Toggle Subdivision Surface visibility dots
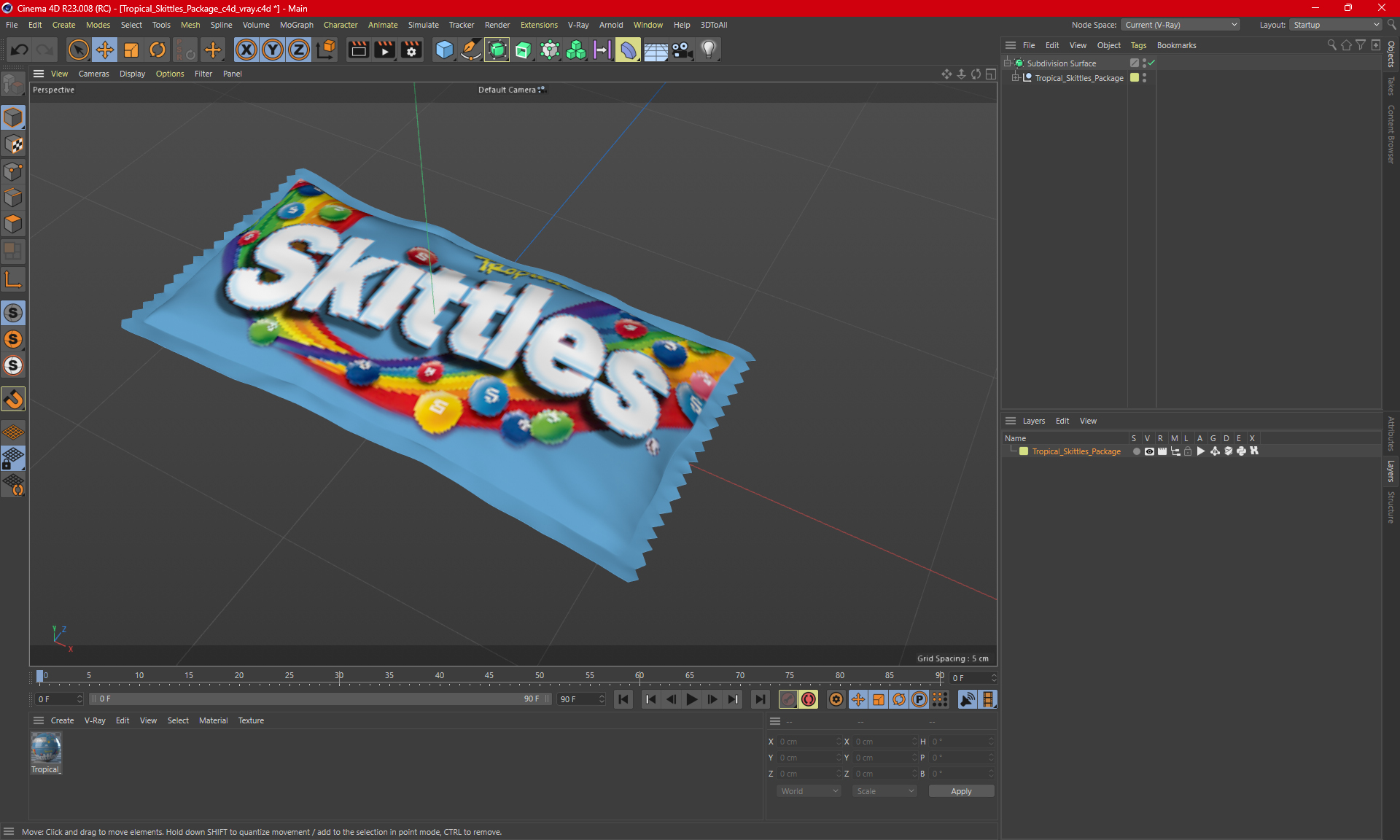The width and height of the screenshot is (1400, 840). coord(1144,63)
